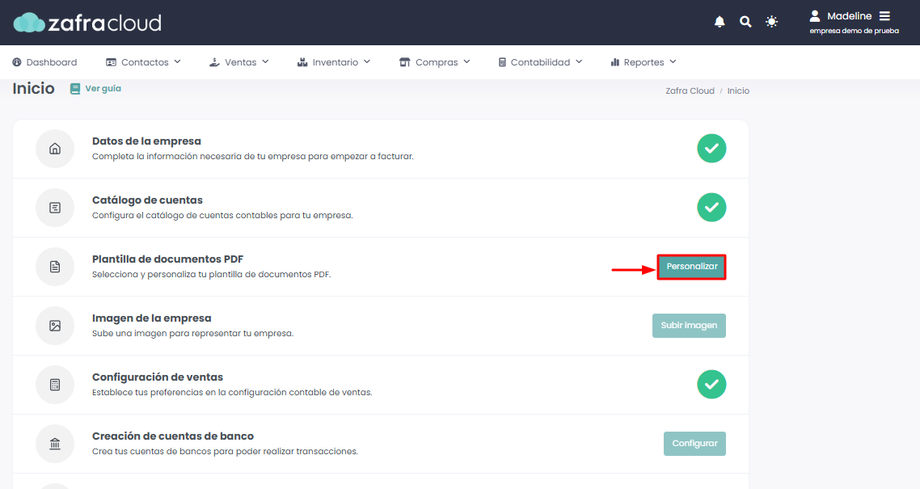The width and height of the screenshot is (920, 489).
Task: Select the Configuración de ventas title
Action: tap(157, 377)
